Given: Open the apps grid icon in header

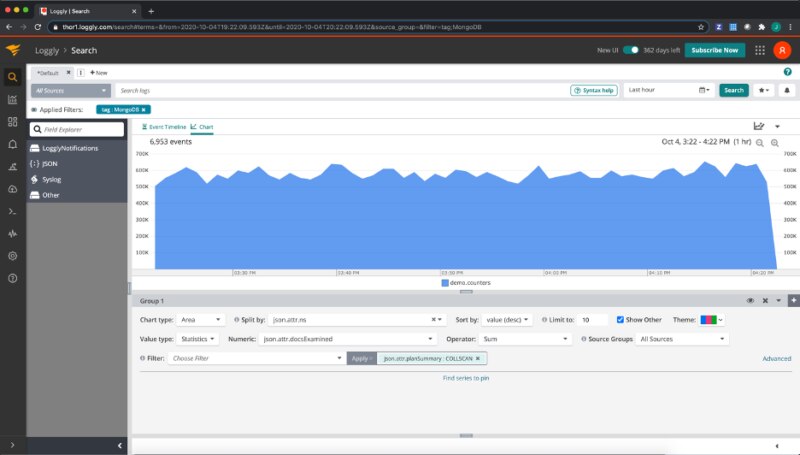Looking at the screenshot, I should point(762,50).
